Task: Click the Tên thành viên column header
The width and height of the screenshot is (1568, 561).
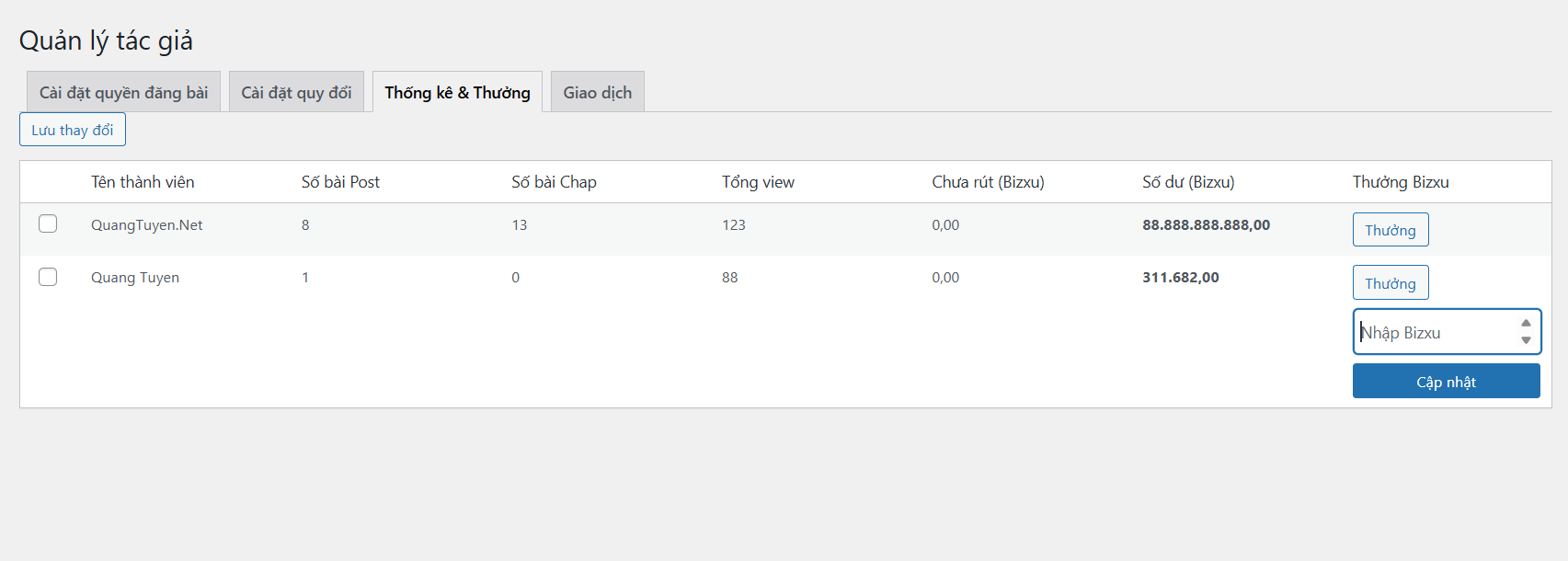Action: pos(143,182)
